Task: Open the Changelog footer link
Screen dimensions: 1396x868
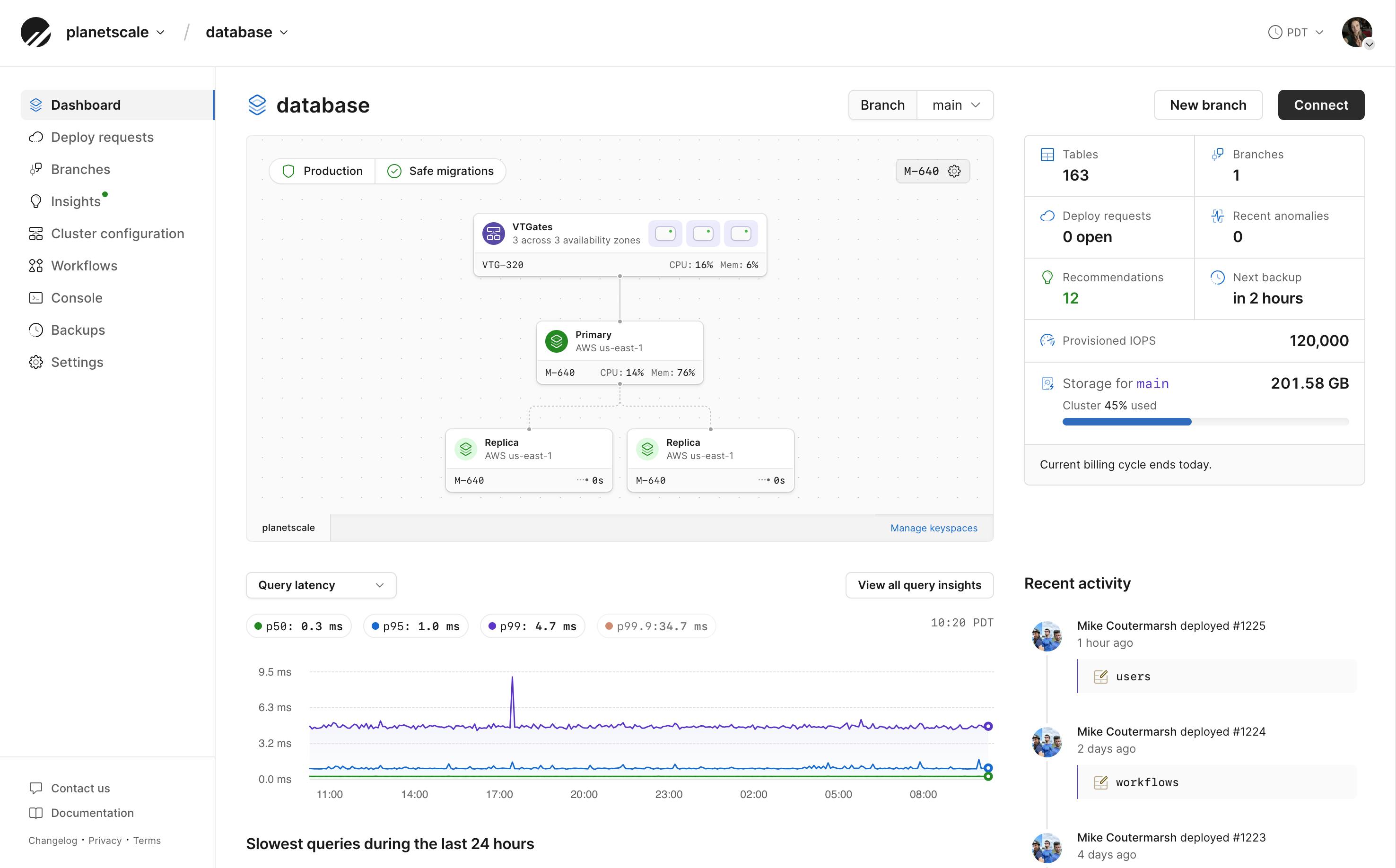Action: click(52, 841)
